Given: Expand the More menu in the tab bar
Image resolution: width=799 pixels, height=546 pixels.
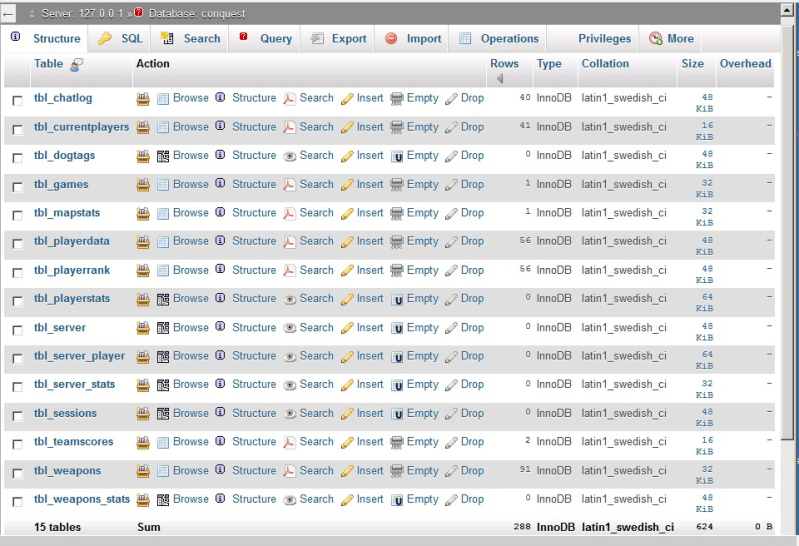Looking at the screenshot, I should pyautogui.click(x=671, y=39).
